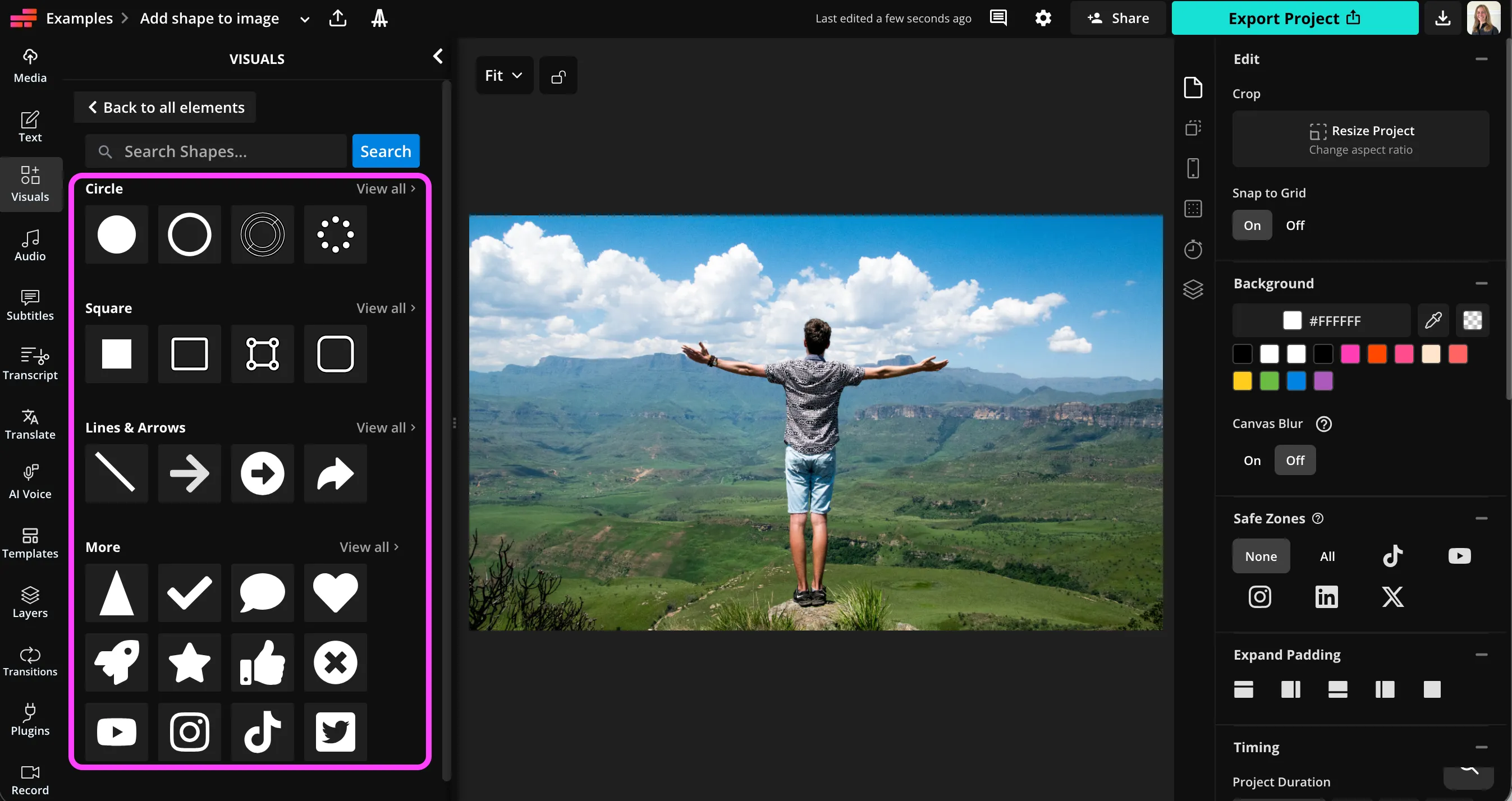Select the TikTok safe zone preset

[x=1393, y=556]
